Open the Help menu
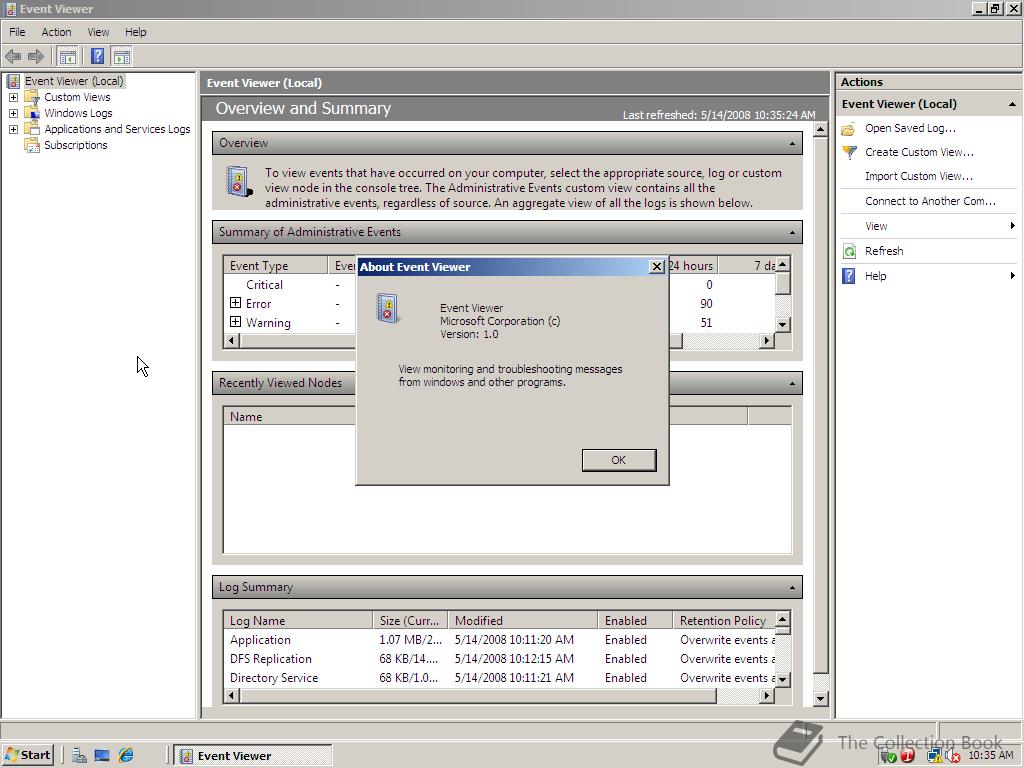1024x768 pixels. click(136, 32)
